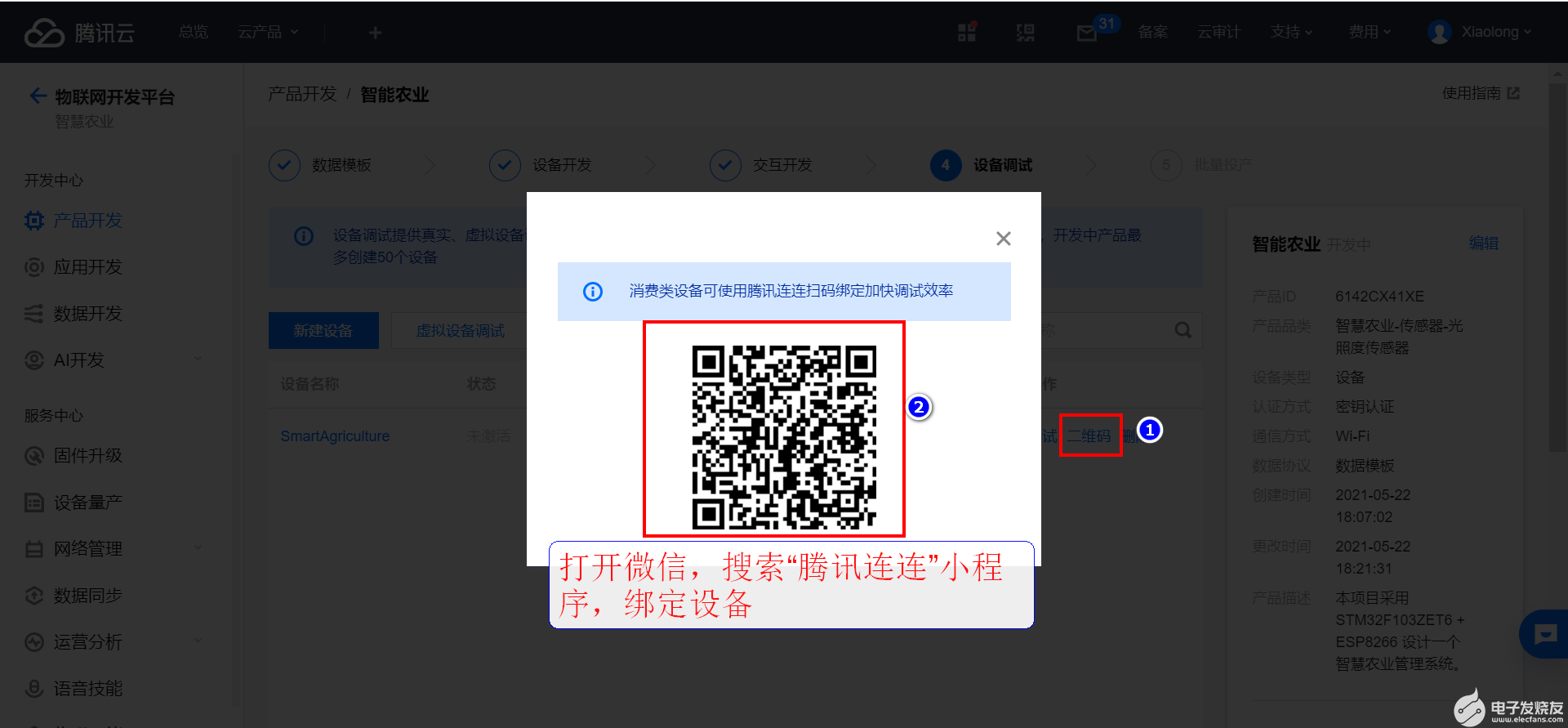
Task: Open the 使用指南 usage guide link
Action: point(1481,93)
